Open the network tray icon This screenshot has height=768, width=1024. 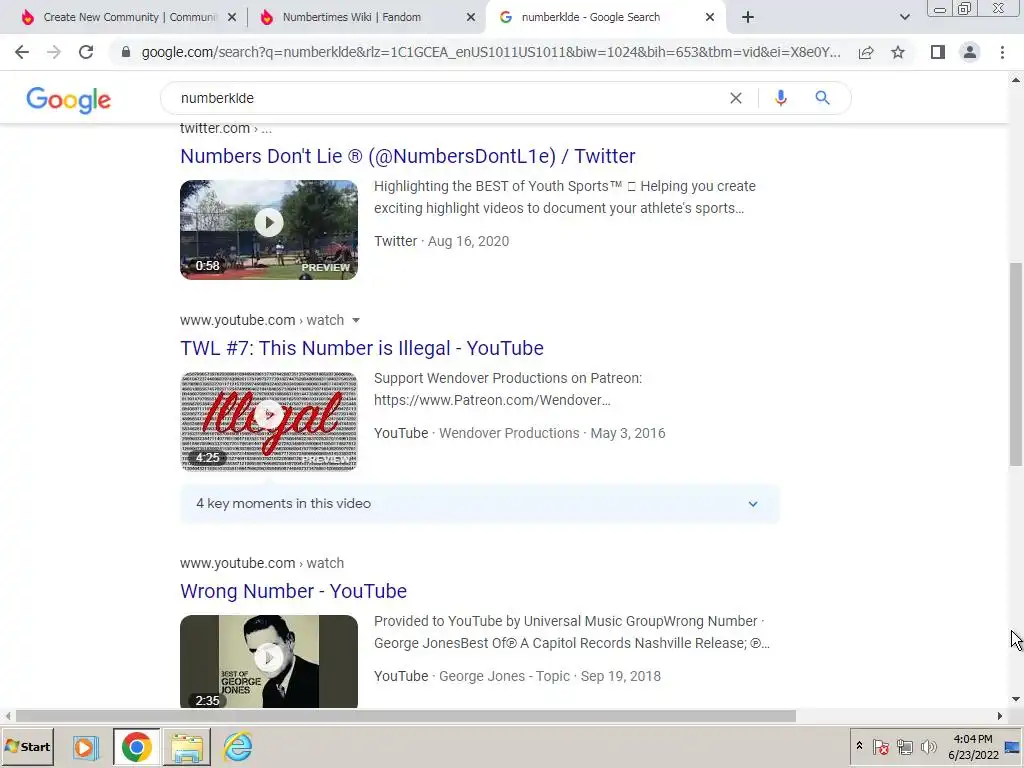[x=904, y=746]
